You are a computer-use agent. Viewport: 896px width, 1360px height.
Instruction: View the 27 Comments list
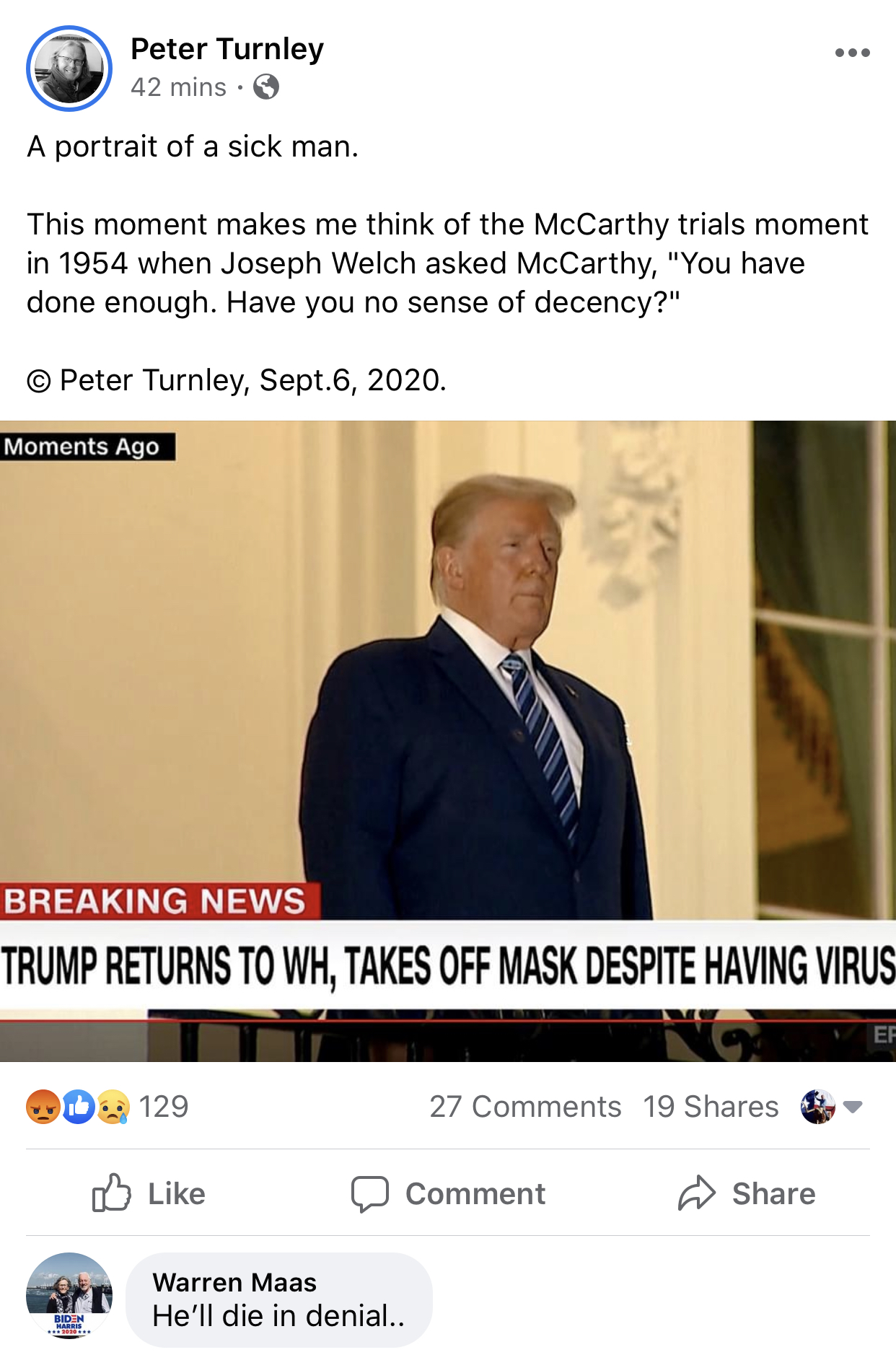(525, 1106)
